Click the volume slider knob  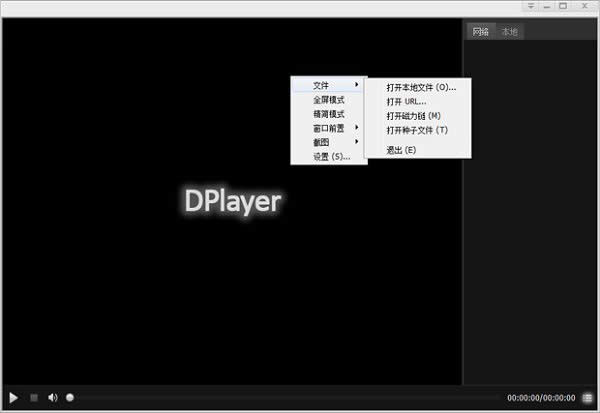point(70,398)
